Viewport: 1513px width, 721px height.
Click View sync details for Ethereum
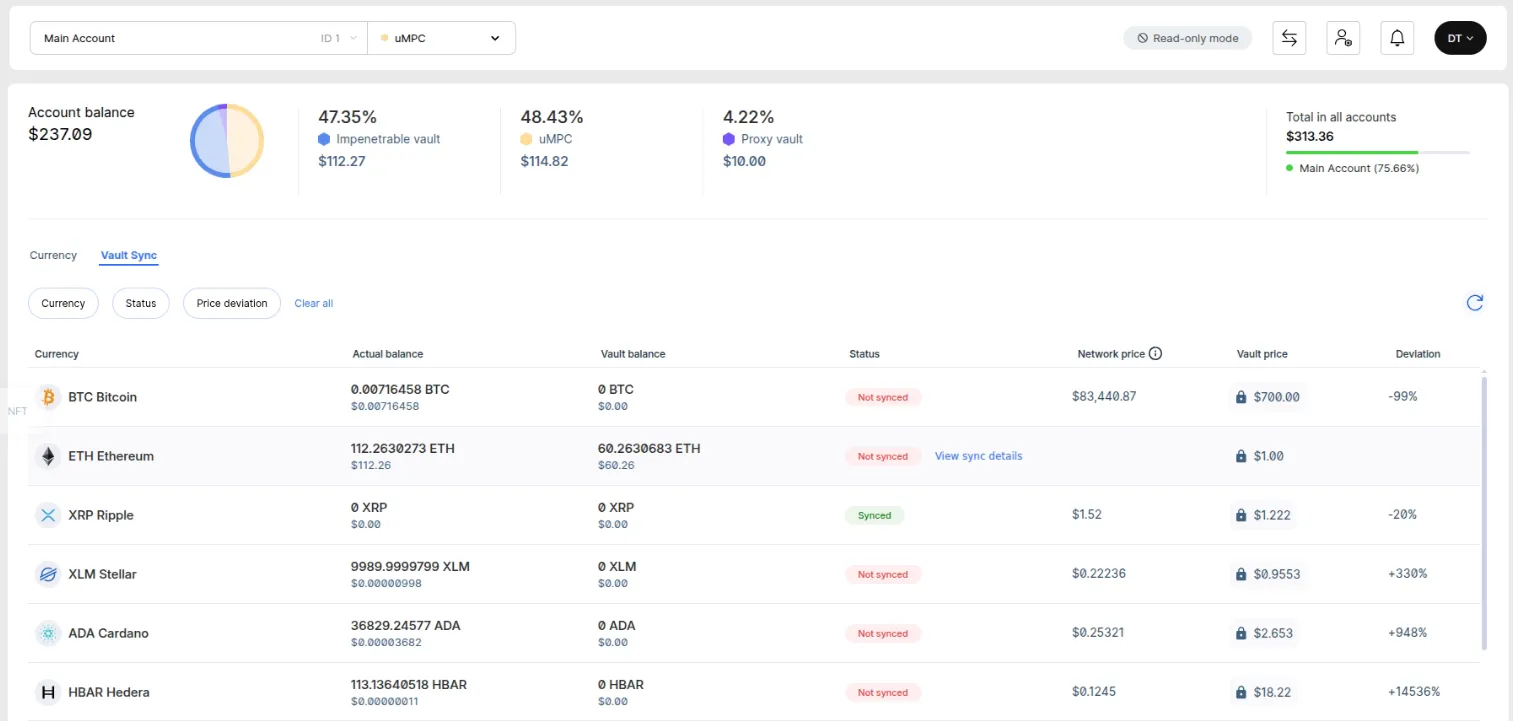(978, 456)
